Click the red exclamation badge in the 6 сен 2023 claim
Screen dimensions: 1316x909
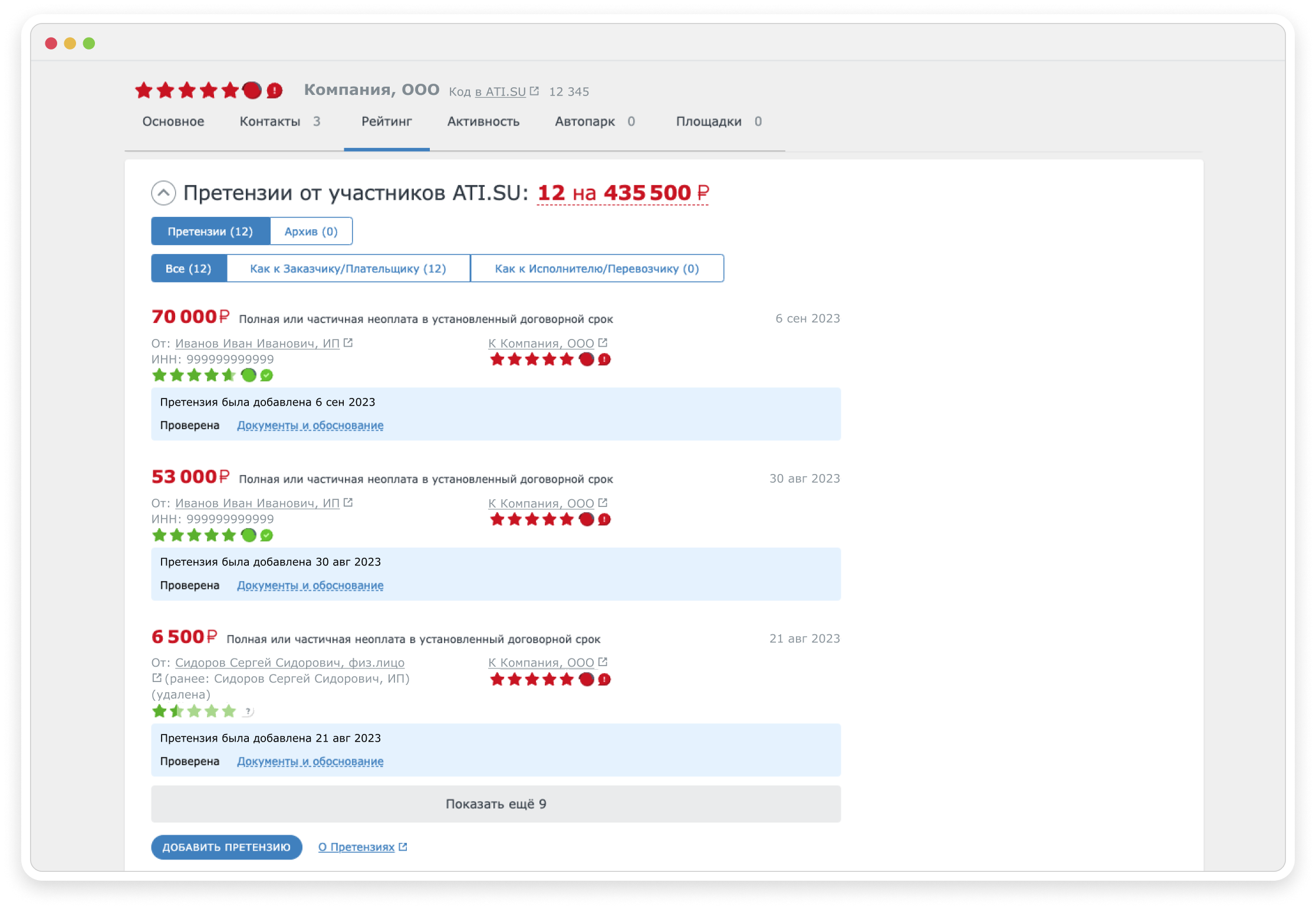604,359
